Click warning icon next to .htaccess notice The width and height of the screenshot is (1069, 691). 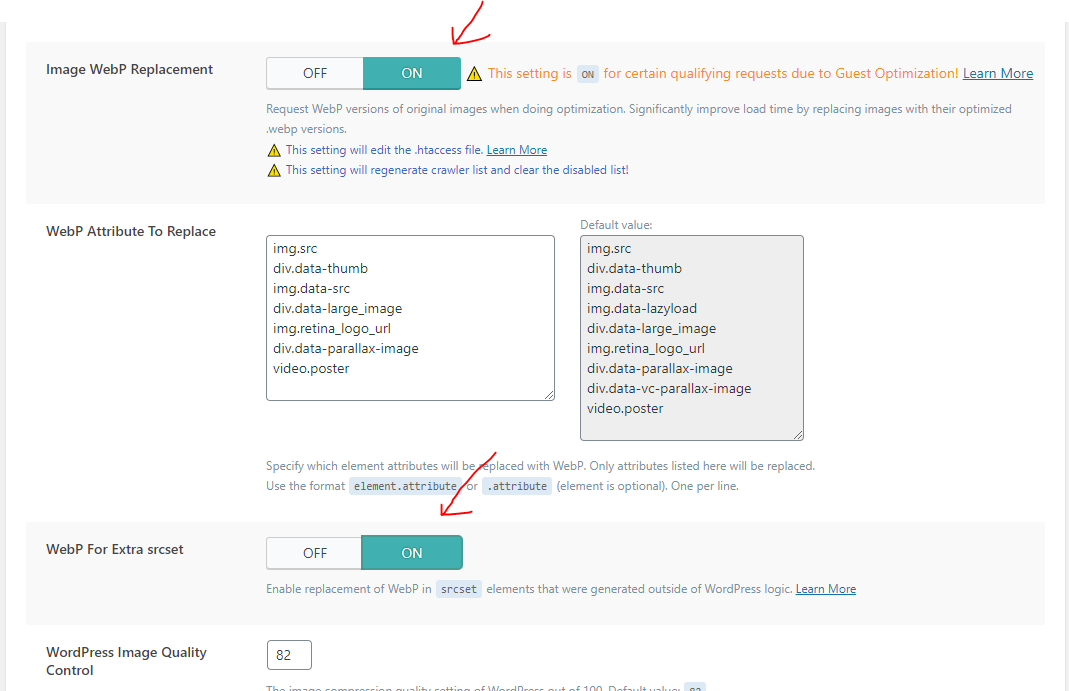274,151
